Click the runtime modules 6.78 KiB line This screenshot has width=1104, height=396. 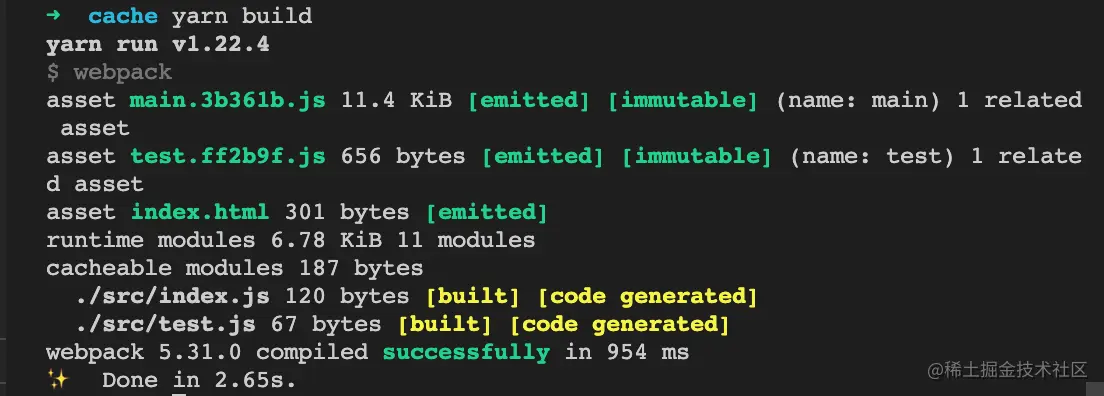tap(290, 240)
